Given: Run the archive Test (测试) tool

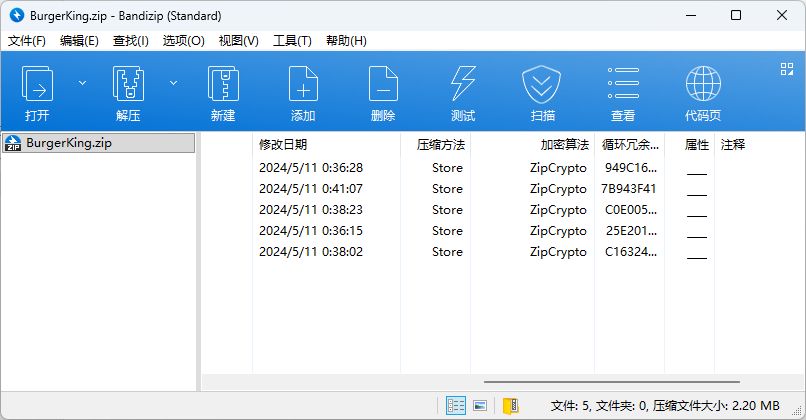Looking at the screenshot, I should coord(463,92).
